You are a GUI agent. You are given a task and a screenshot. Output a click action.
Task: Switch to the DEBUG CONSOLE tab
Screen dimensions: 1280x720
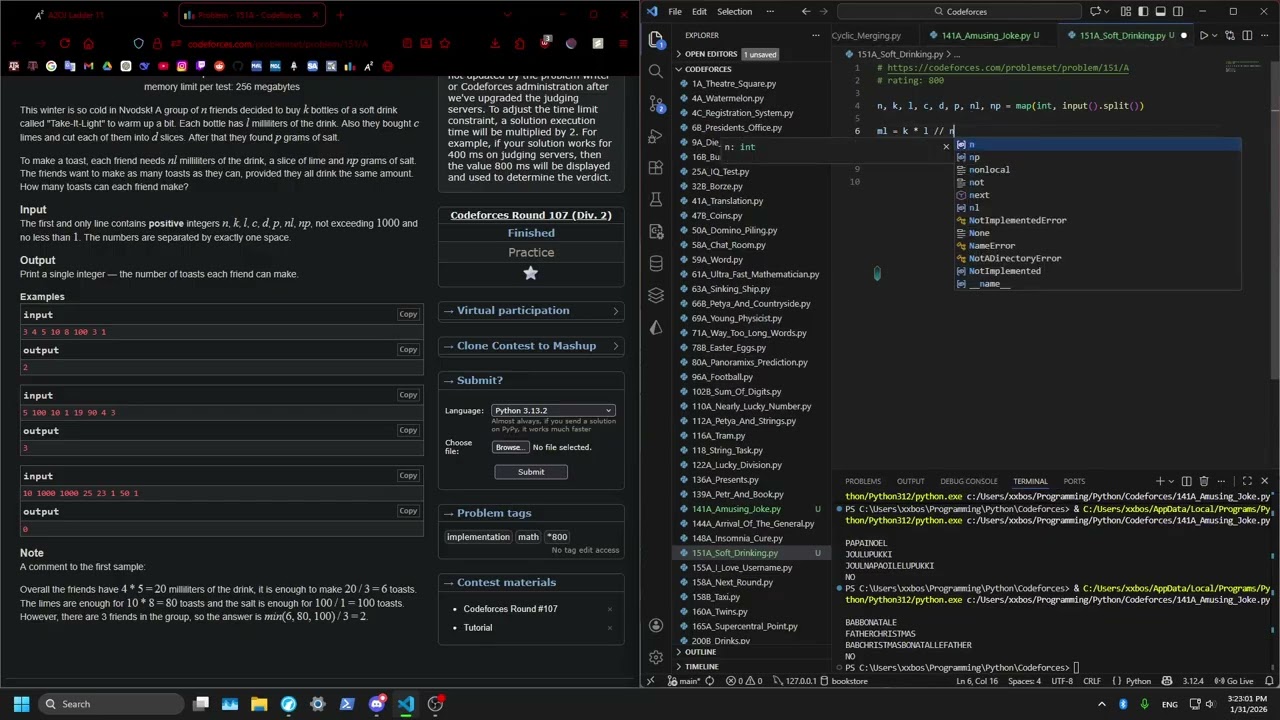click(x=968, y=481)
